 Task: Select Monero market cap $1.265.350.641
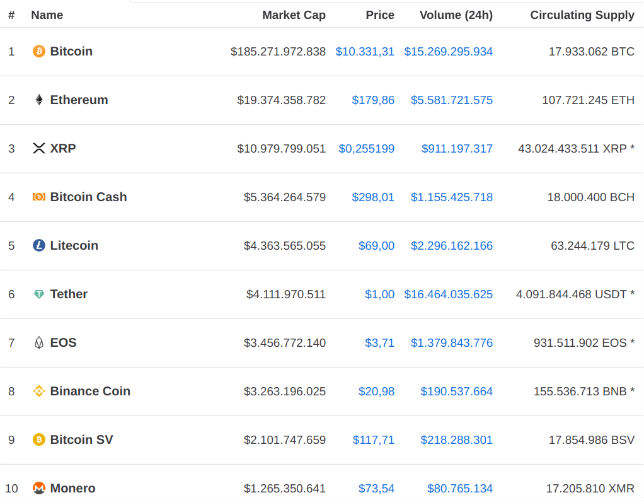[x=285, y=488]
